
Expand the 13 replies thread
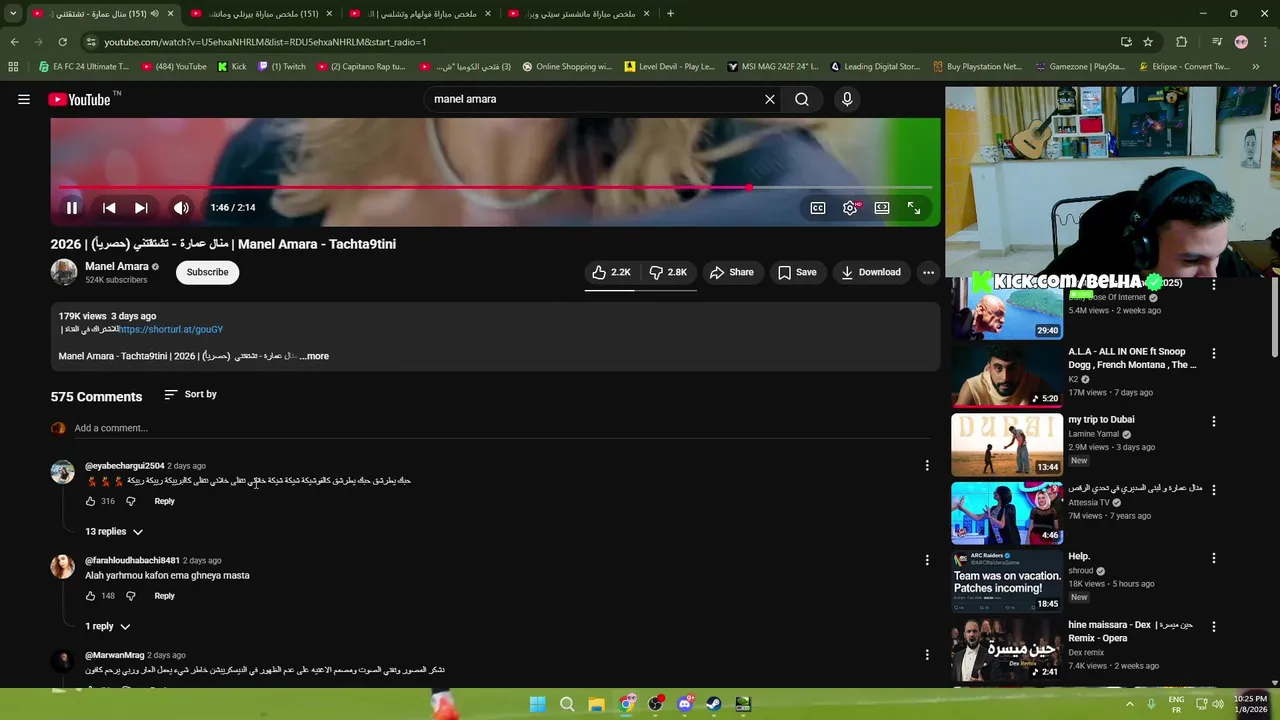[114, 532]
